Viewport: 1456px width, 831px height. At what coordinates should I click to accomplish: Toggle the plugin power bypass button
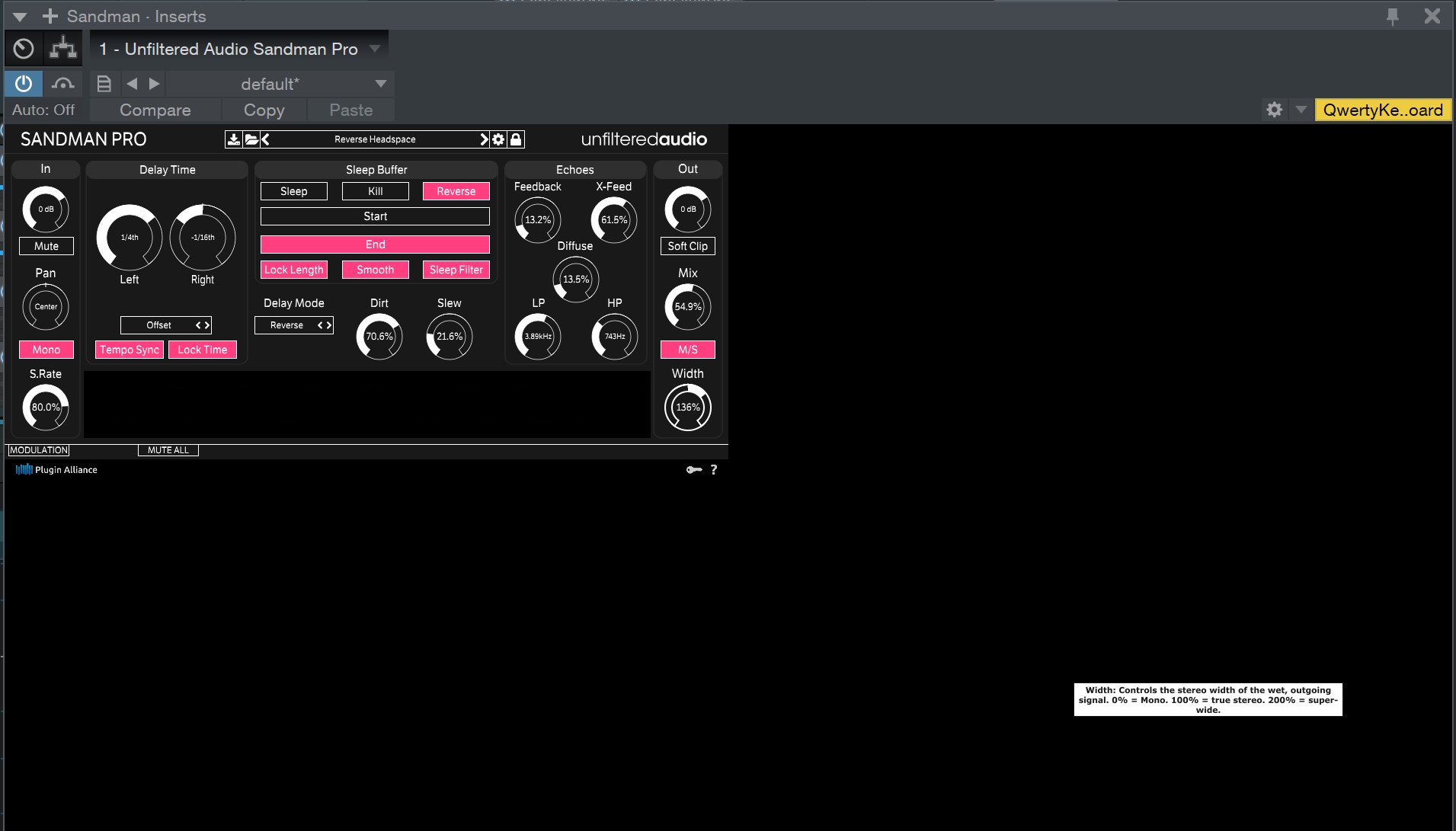tap(24, 84)
